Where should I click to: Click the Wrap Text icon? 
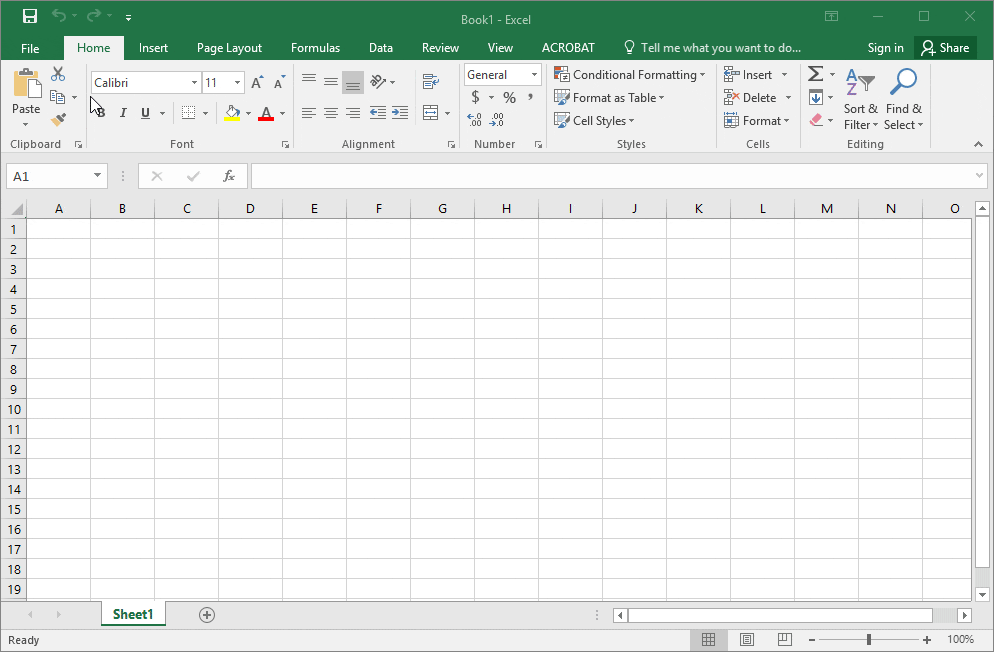click(430, 81)
